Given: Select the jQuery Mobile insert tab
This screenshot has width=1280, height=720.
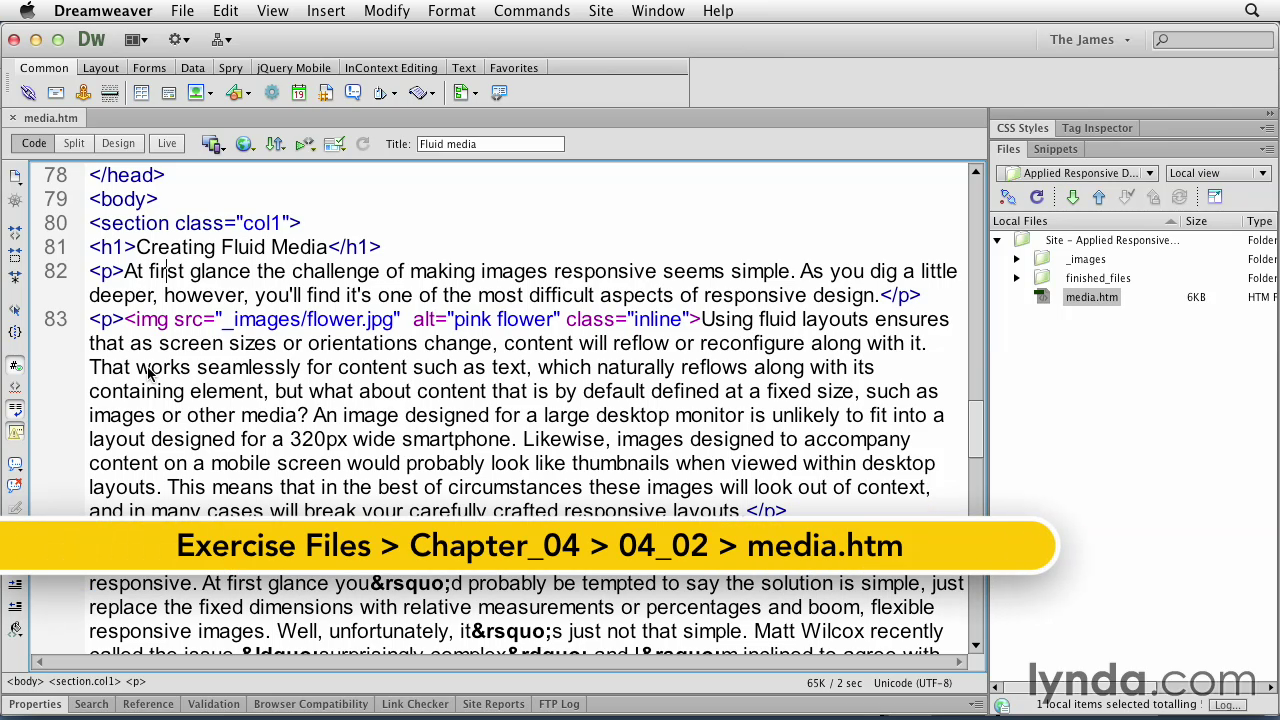Looking at the screenshot, I should click(294, 68).
